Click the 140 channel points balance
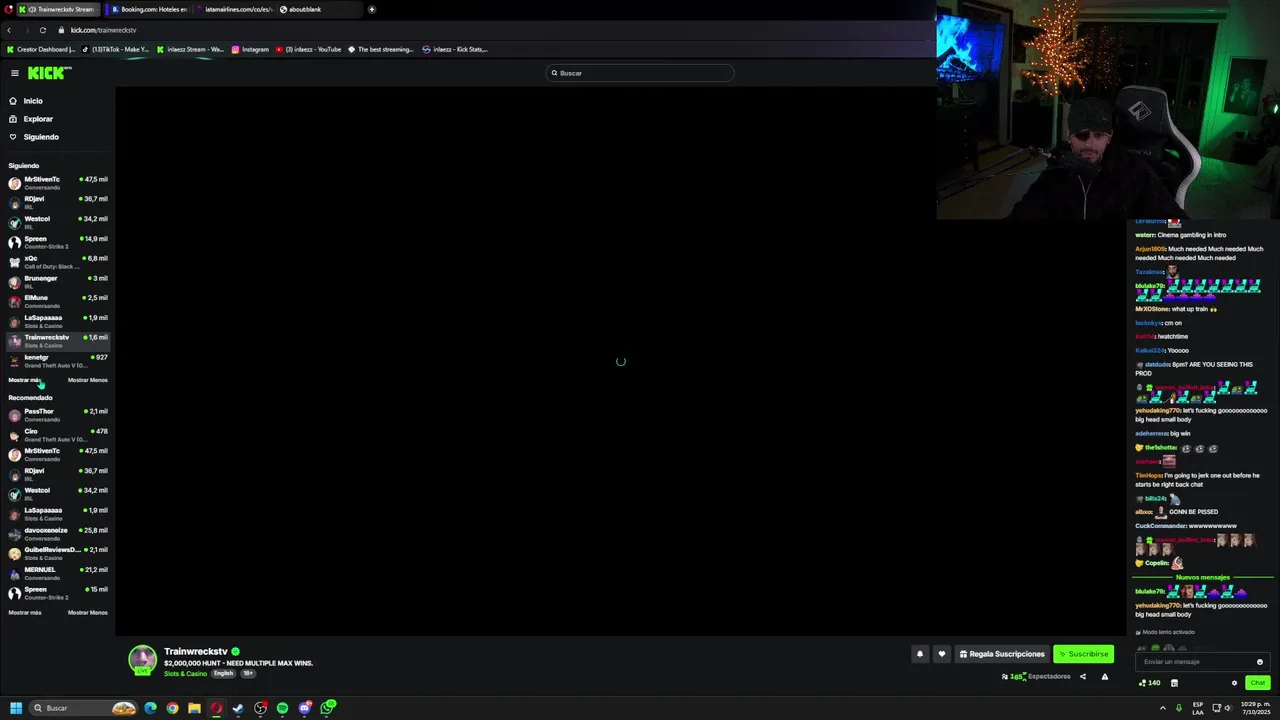1280x720 pixels. [x=1150, y=683]
